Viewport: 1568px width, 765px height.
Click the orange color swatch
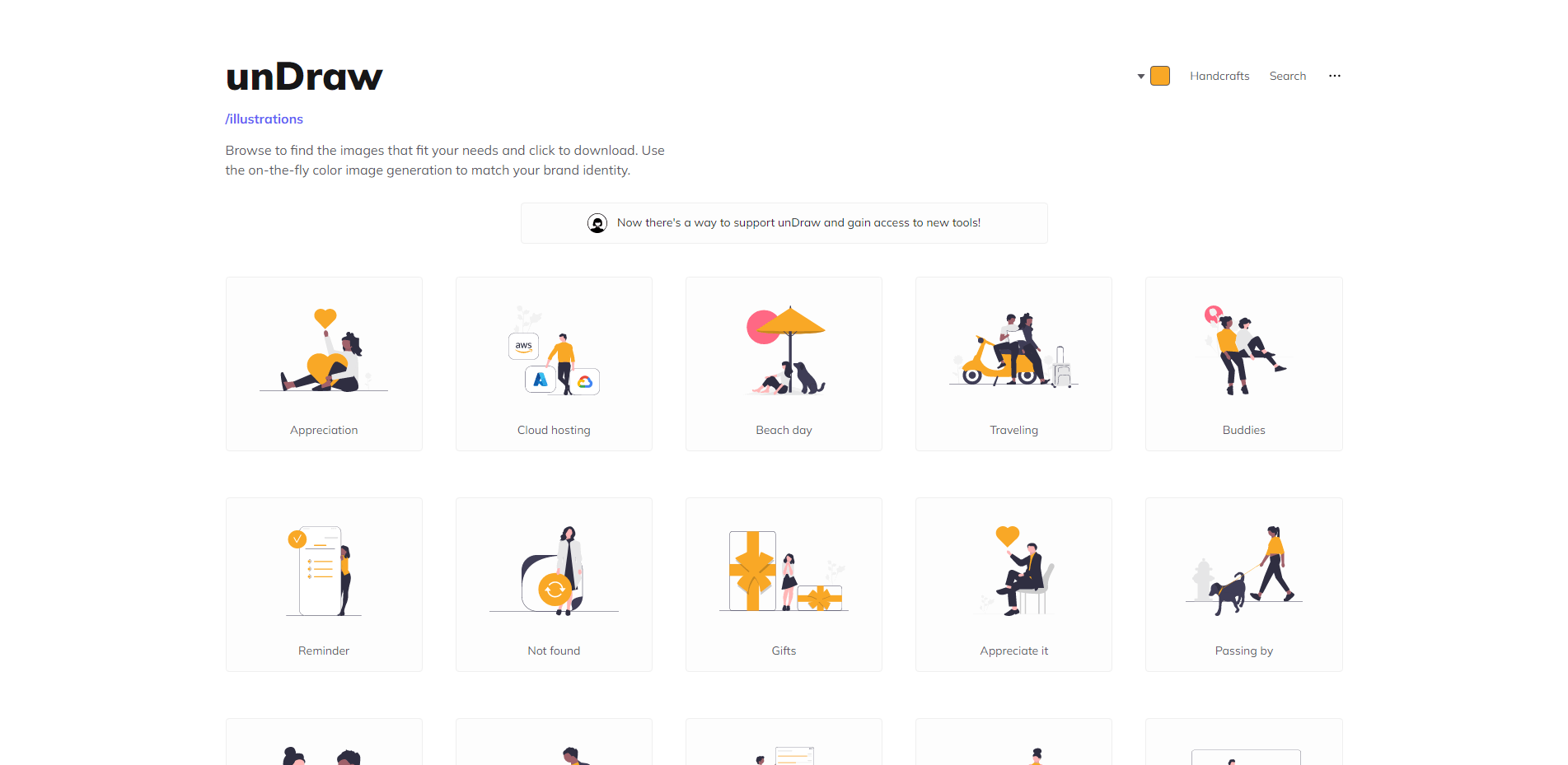click(x=1160, y=76)
